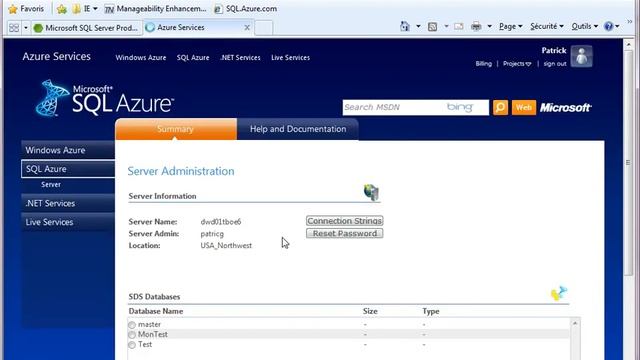The height and width of the screenshot is (360, 640).
Task: Click the orange search magnifier button
Action: [x=500, y=107]
